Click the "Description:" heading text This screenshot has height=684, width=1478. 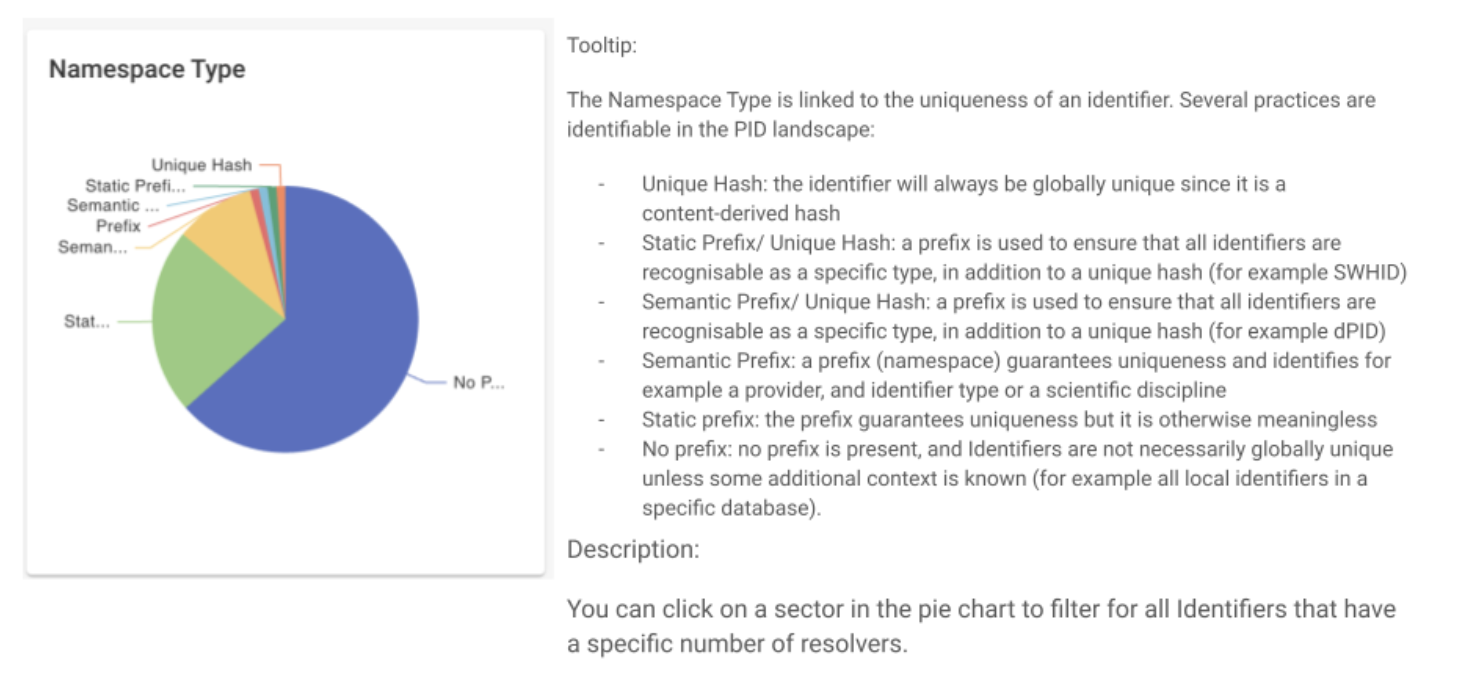(633, 549)
